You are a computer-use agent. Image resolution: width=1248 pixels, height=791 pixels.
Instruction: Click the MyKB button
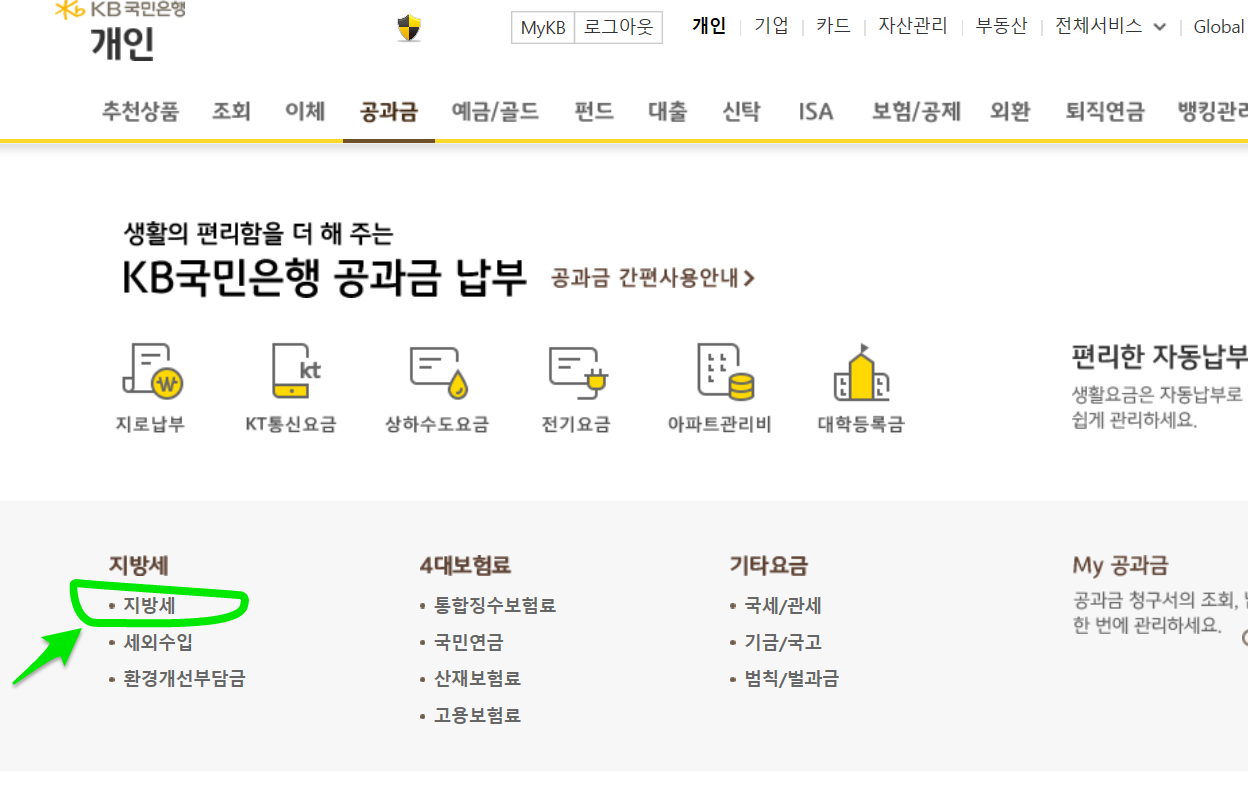click(x=543, y=28)
